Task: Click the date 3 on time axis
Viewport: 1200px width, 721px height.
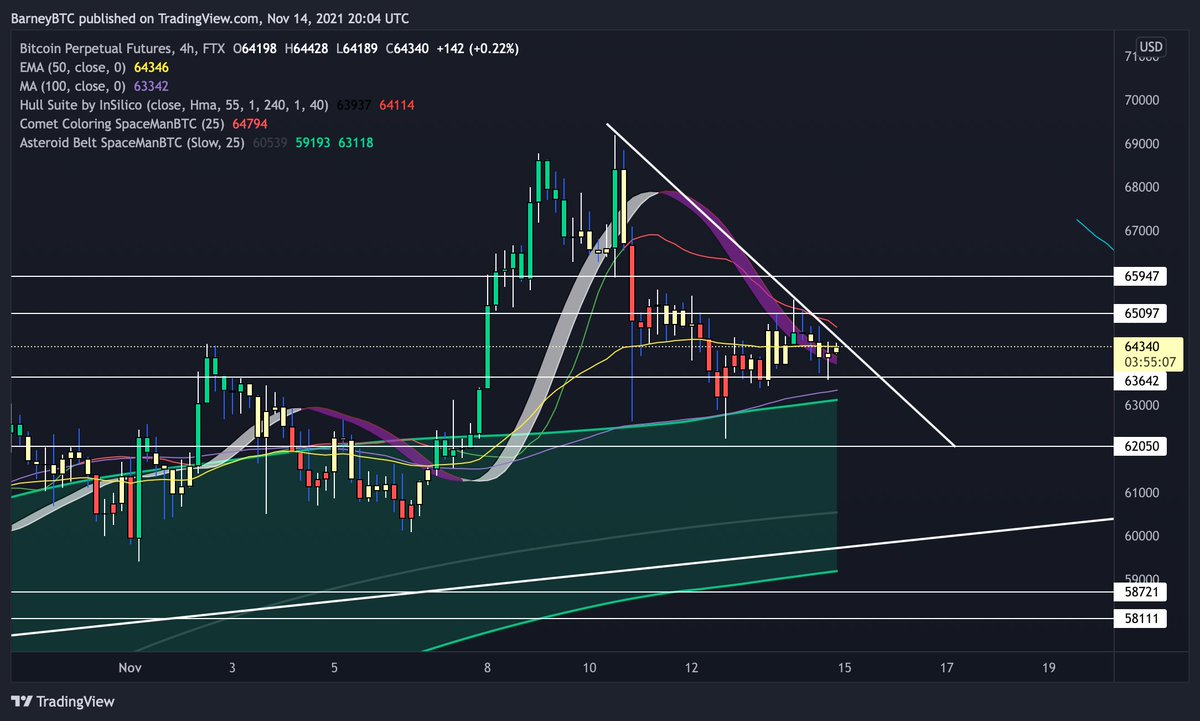Action: [x=232, y=667]
